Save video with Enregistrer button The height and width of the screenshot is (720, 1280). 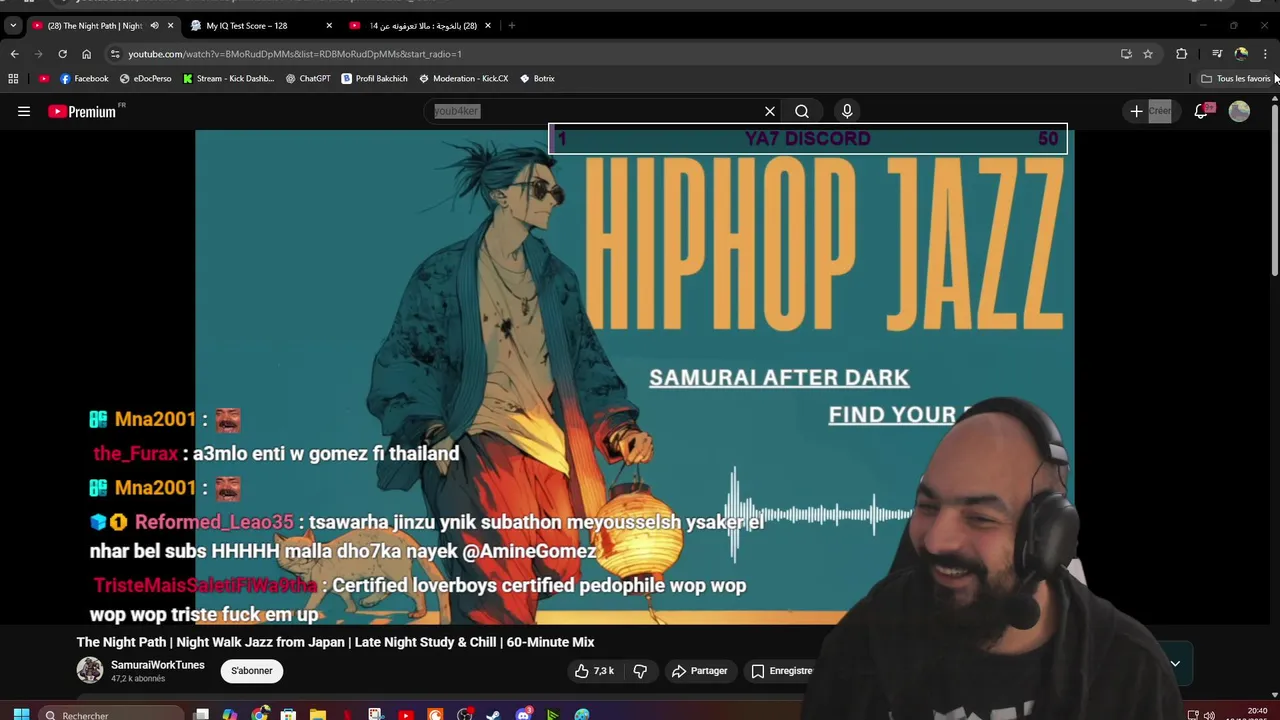[783, 671]
